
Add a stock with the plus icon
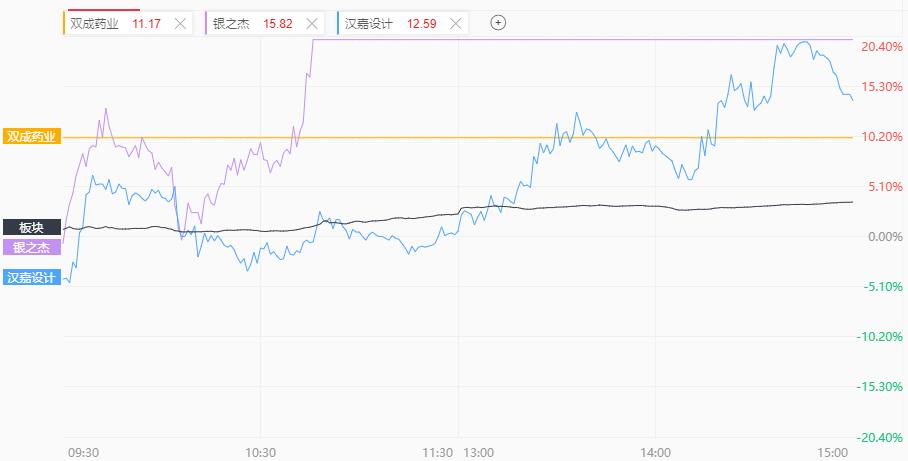pyautogui.click(x=498, y=23)
